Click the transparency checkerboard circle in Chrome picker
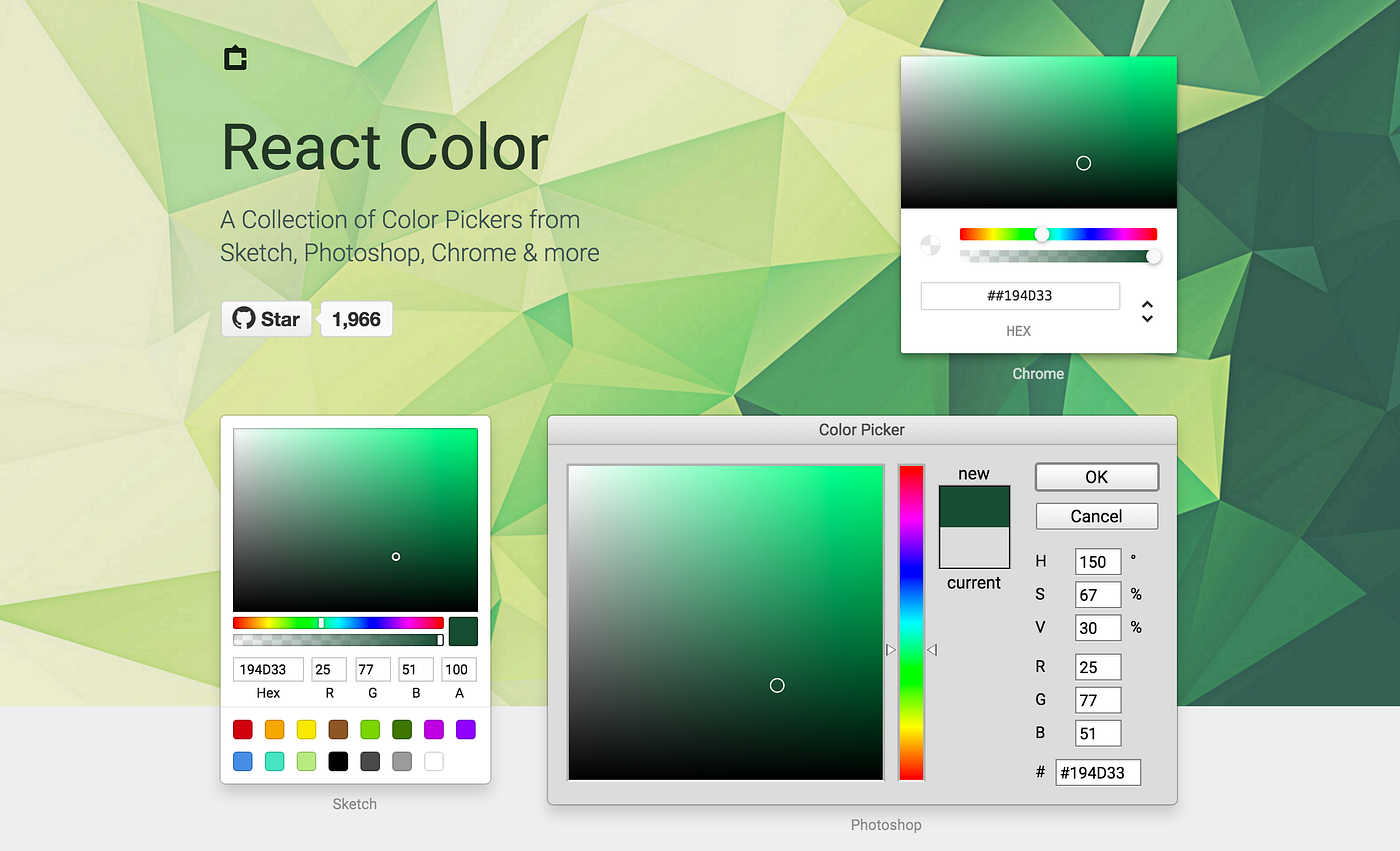Image resolution: width=1400 pixels, height=851 pixels. [930, 245]
